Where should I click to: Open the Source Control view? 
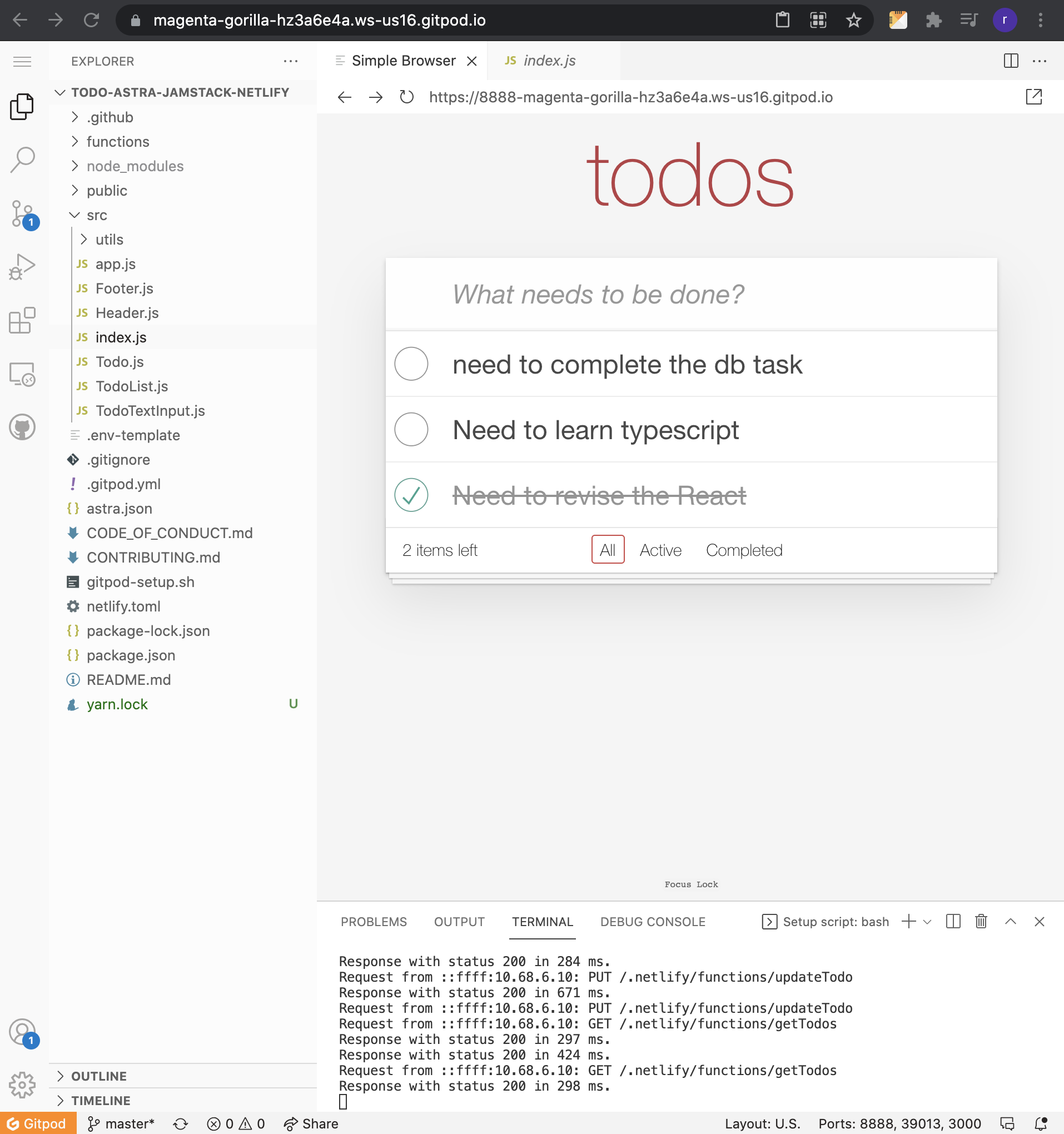[22, 214]
